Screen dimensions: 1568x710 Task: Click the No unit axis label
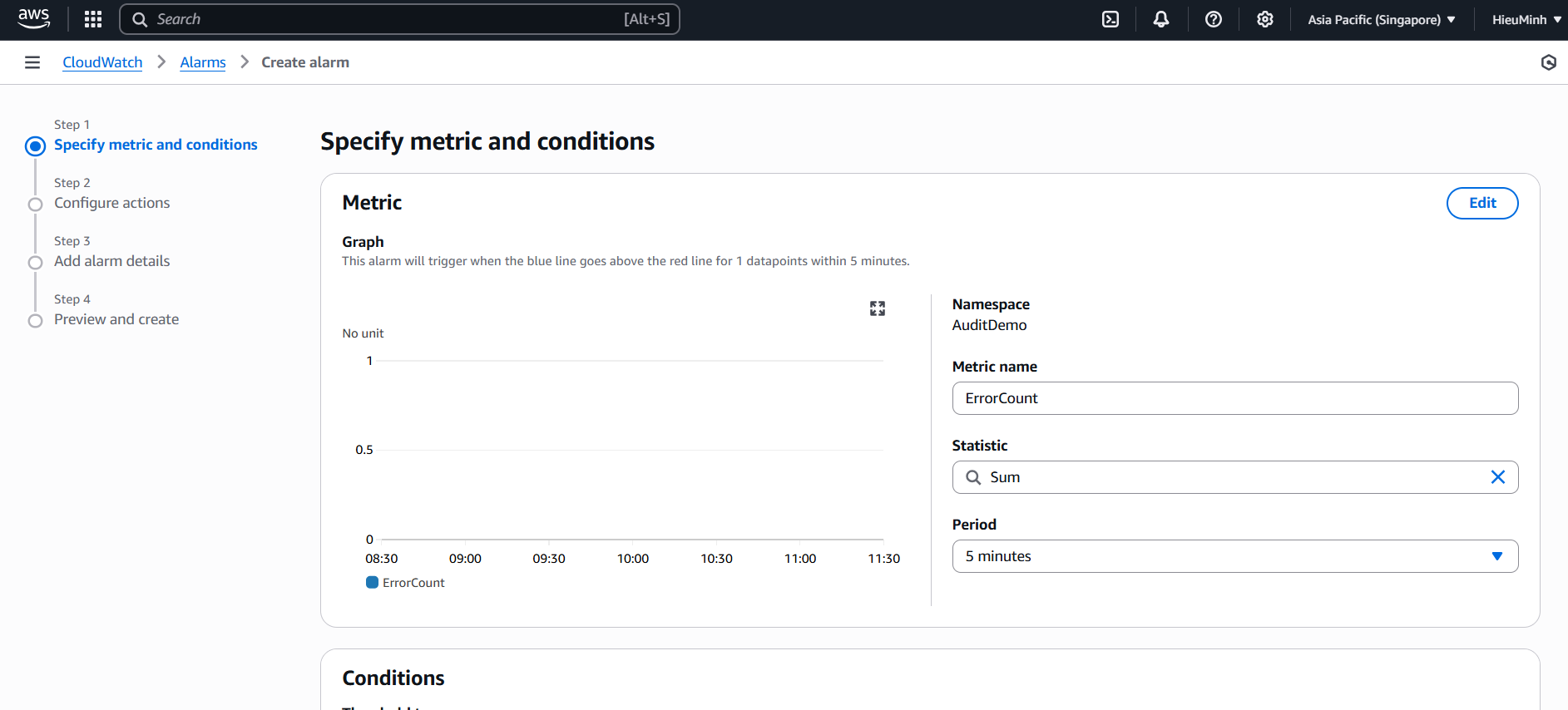(x=363, y=333)
